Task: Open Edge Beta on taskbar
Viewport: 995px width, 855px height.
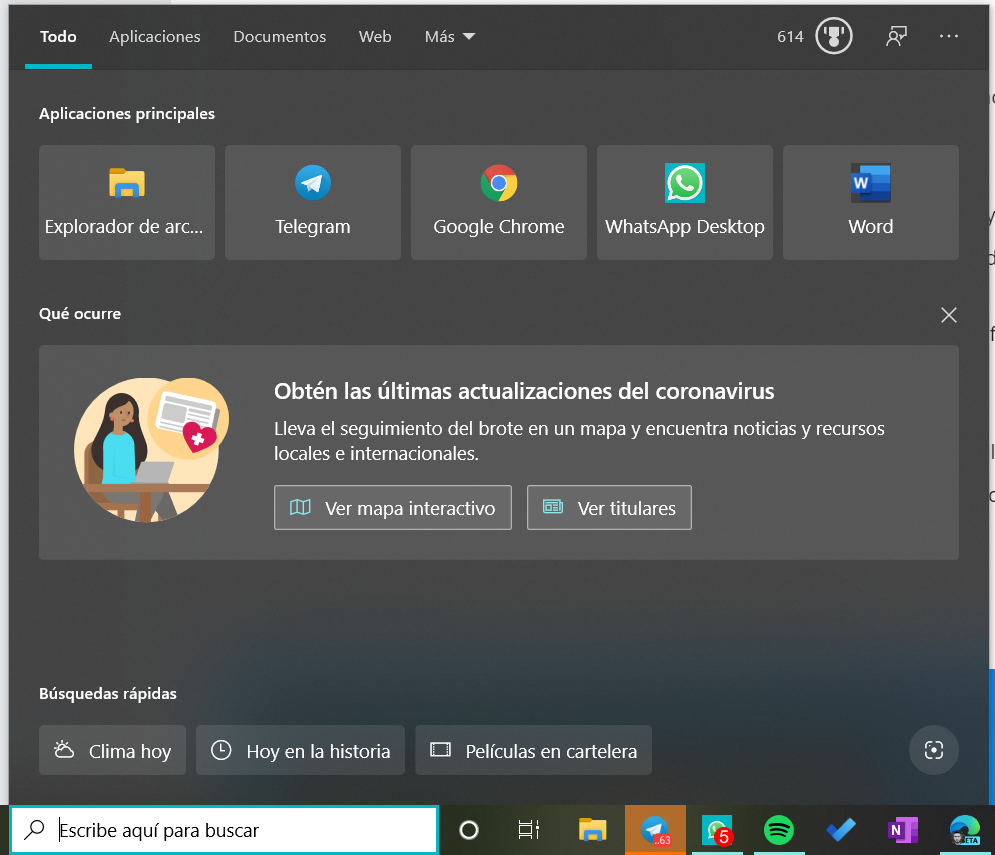Action: point(965,830)
